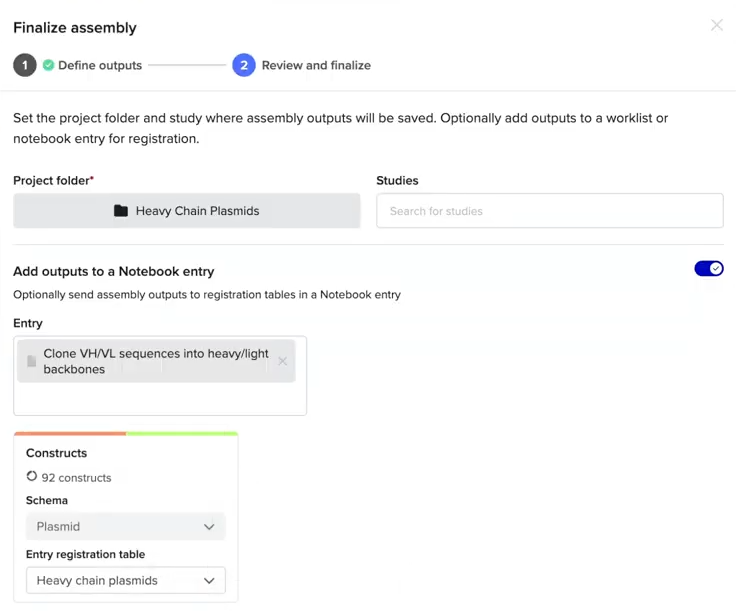Viewport: 736px width, 611px height.
Task: Click the Search for studies field
Action: pos(549,211)
